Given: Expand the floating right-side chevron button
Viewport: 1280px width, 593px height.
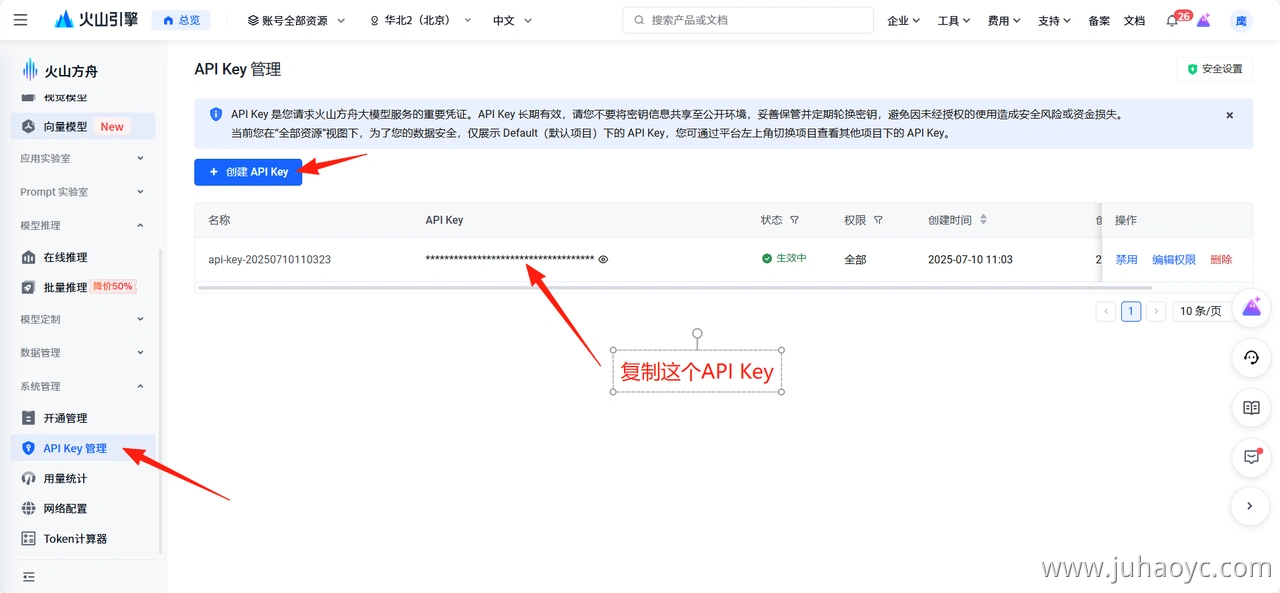Looking at the screenshot, I should click(x=1251, y=506).
